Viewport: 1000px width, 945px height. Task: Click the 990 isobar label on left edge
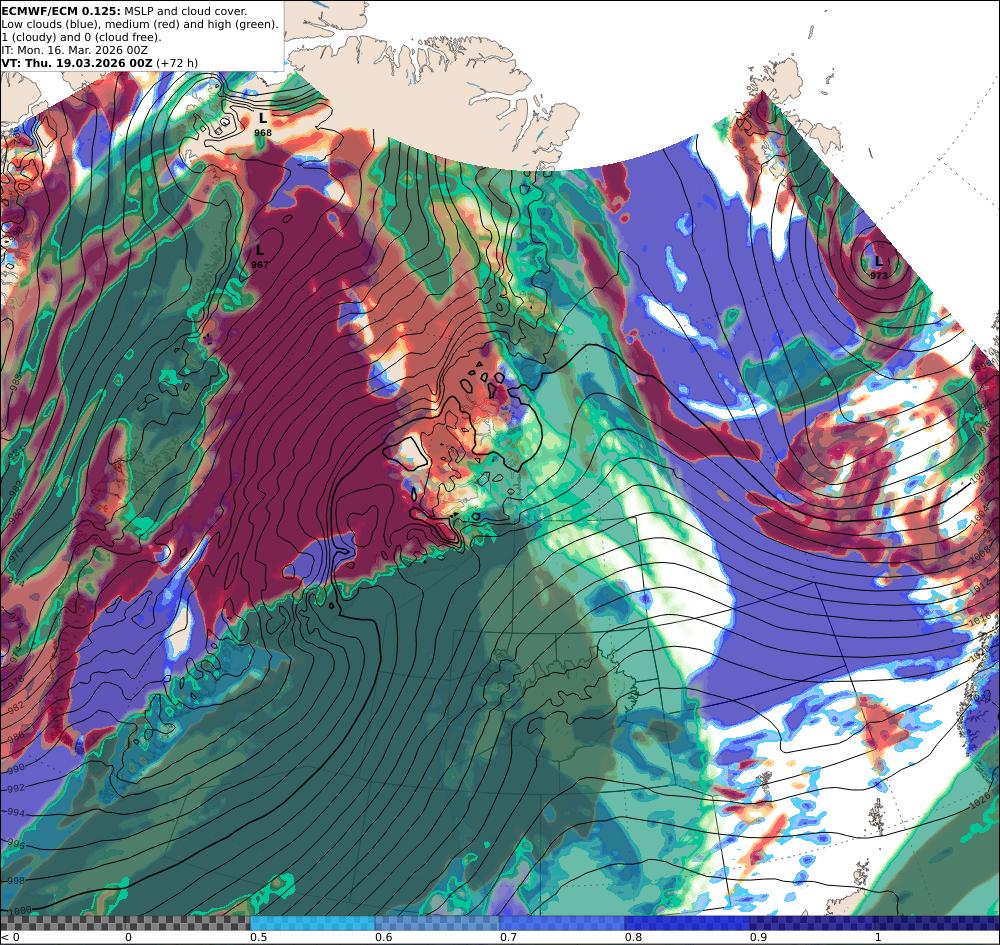click(14, 767)
